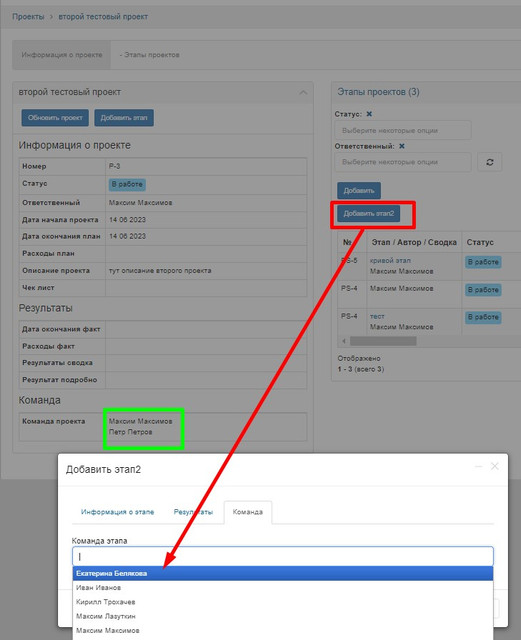Choose Иван Иванов in the dropdown list
Image resolution: width=521 pixels, height=640 pixels.
[x=283, y=588]
